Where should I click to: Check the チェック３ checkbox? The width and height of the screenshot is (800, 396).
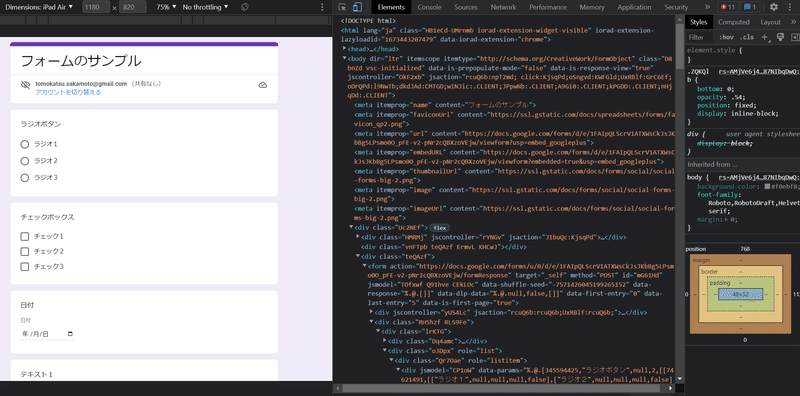24,266
